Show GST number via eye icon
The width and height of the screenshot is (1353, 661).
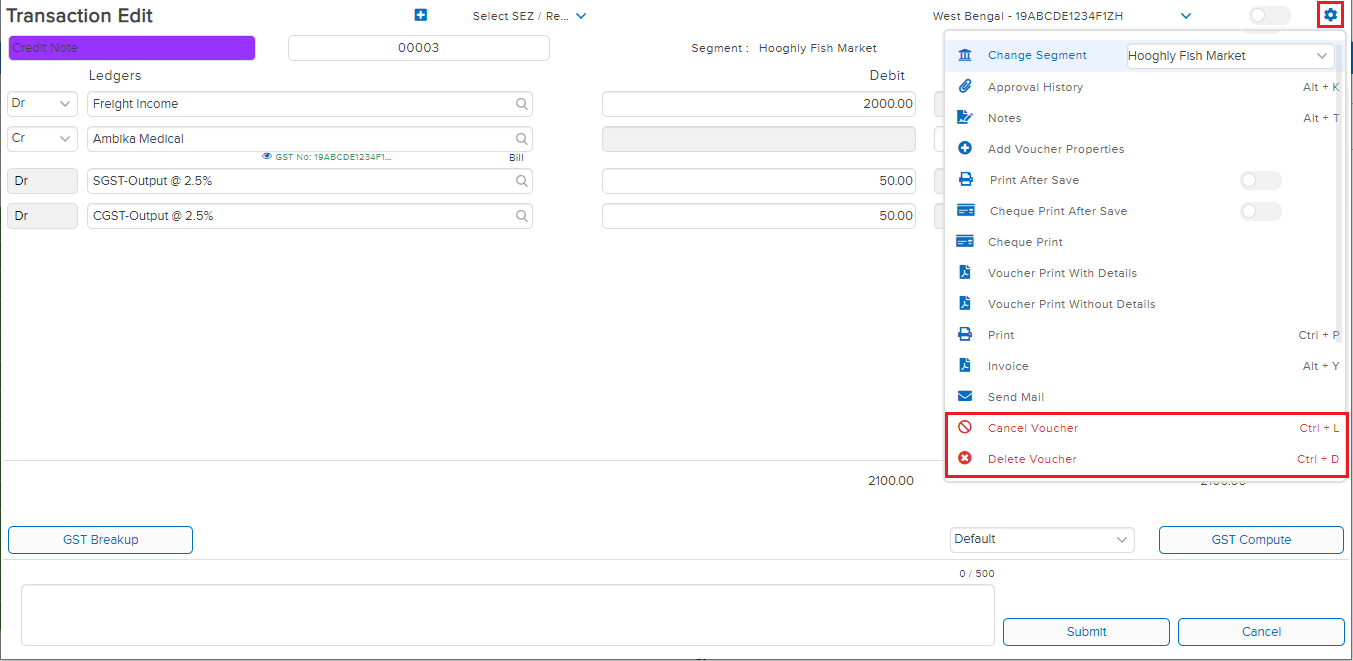[x=267, y=157]
